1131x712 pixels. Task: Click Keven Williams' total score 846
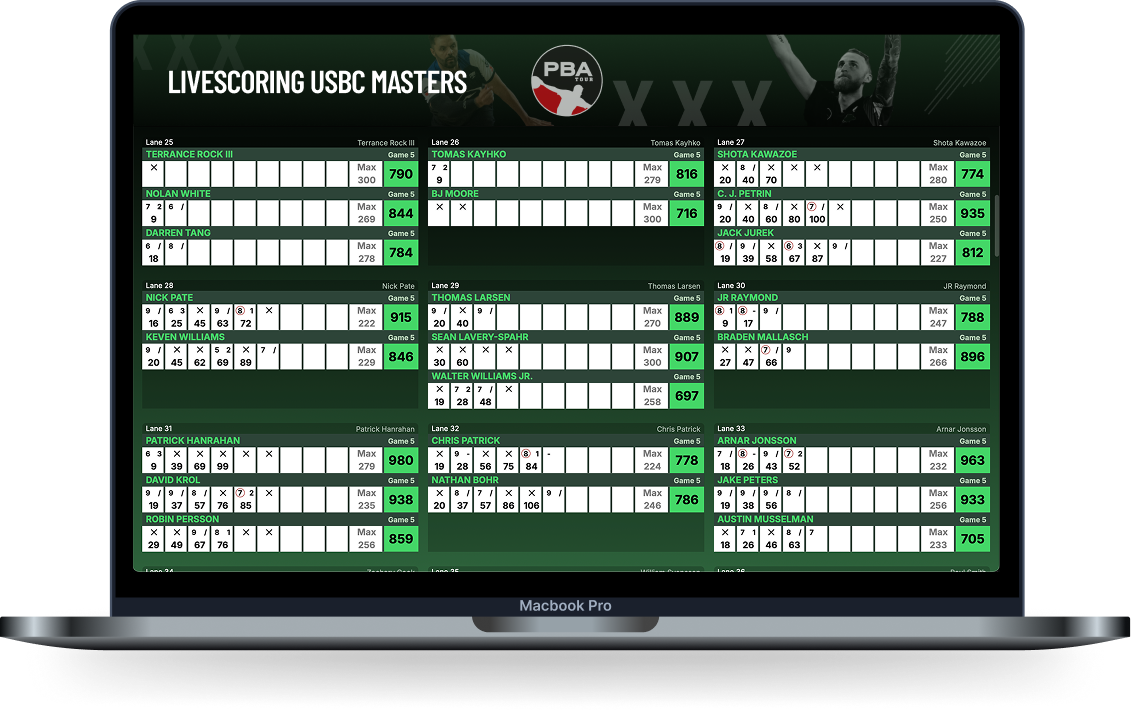(x=400, y=357)
